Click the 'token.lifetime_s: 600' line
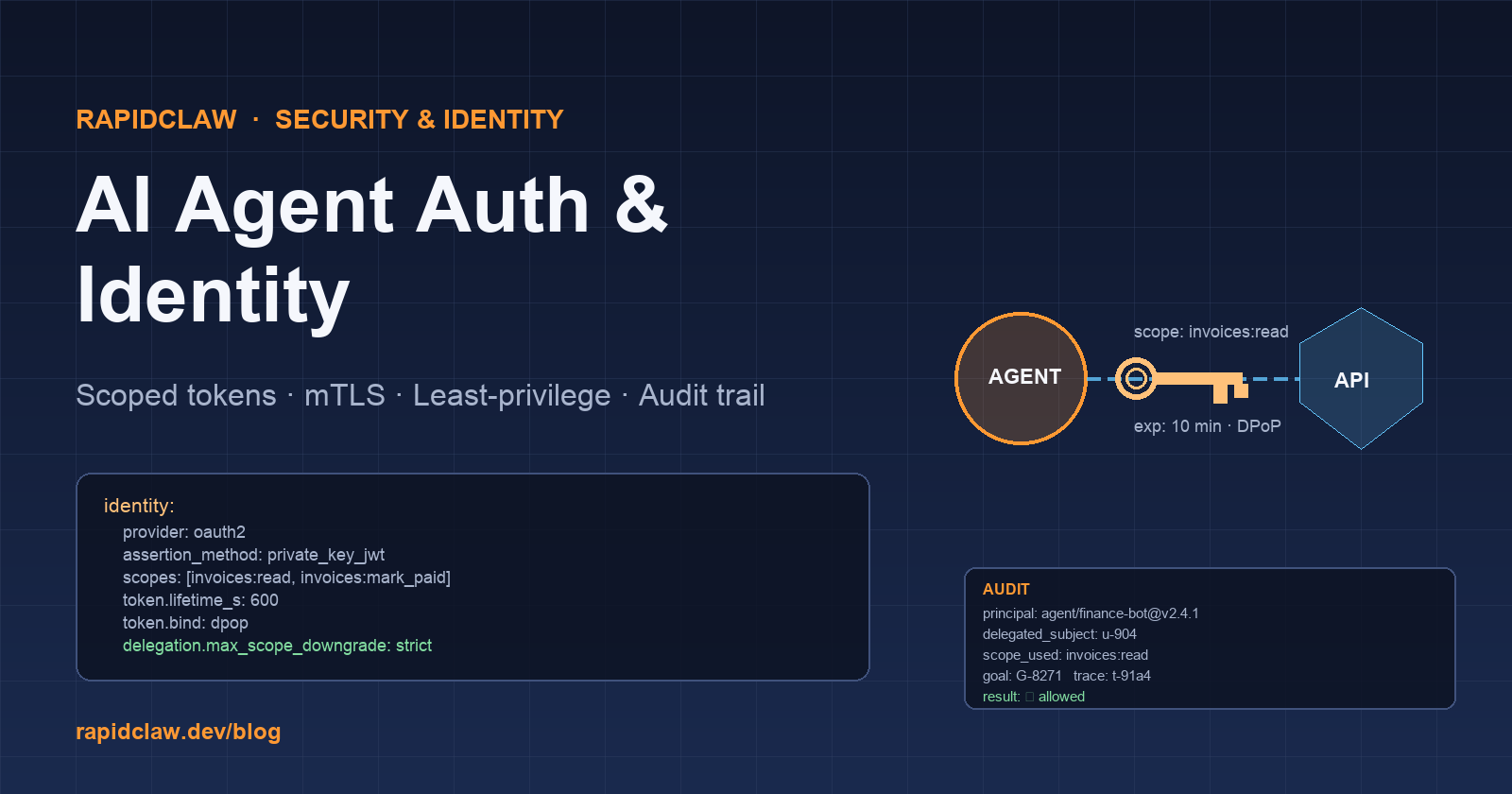 pos(200,600)
